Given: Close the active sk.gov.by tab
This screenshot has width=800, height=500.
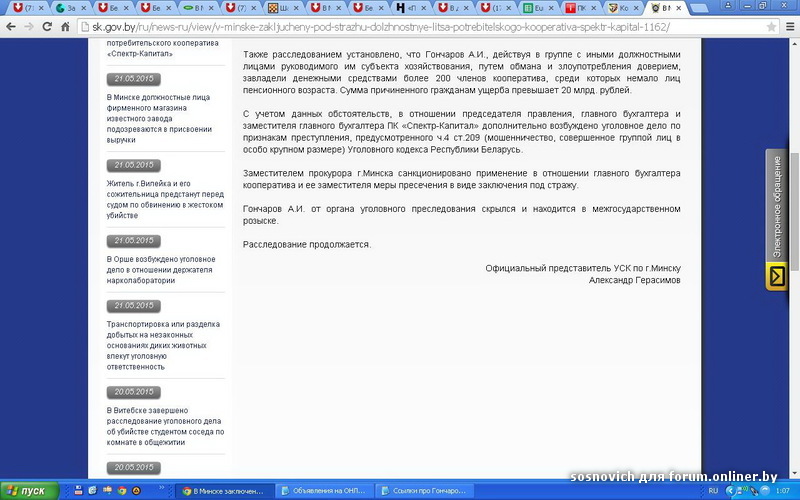Looking at the screenshot, I should [x=678, y=8].
